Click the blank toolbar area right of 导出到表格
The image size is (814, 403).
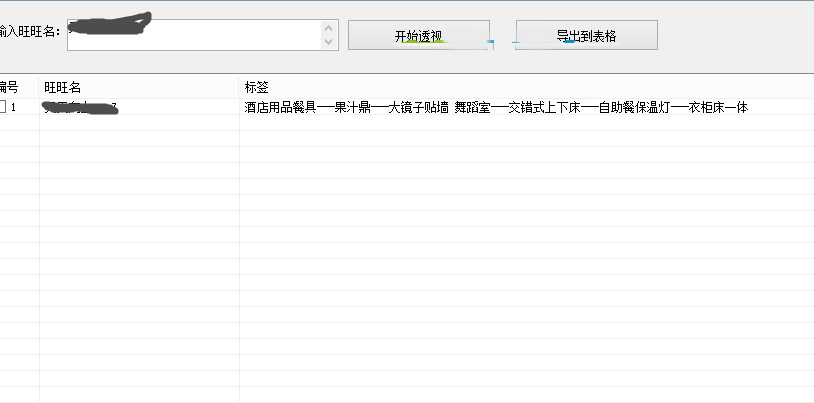click(735, 35)
